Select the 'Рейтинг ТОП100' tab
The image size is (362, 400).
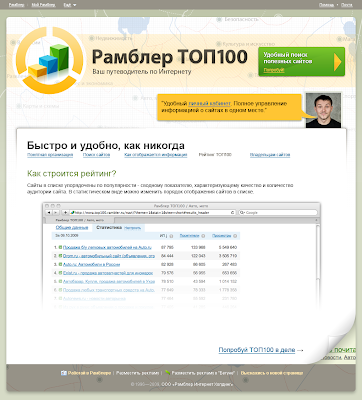point(215,155)
